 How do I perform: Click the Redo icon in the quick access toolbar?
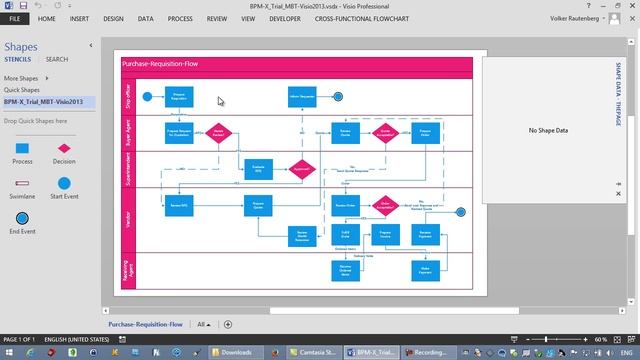click(x=58, y=6)
